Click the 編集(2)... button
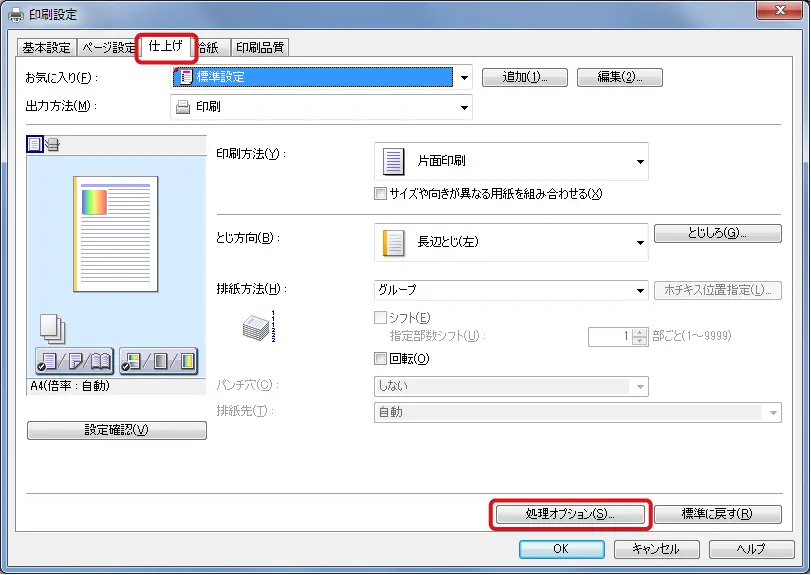Viewport: 811px width, 575px height. click(x=620, y=78)
